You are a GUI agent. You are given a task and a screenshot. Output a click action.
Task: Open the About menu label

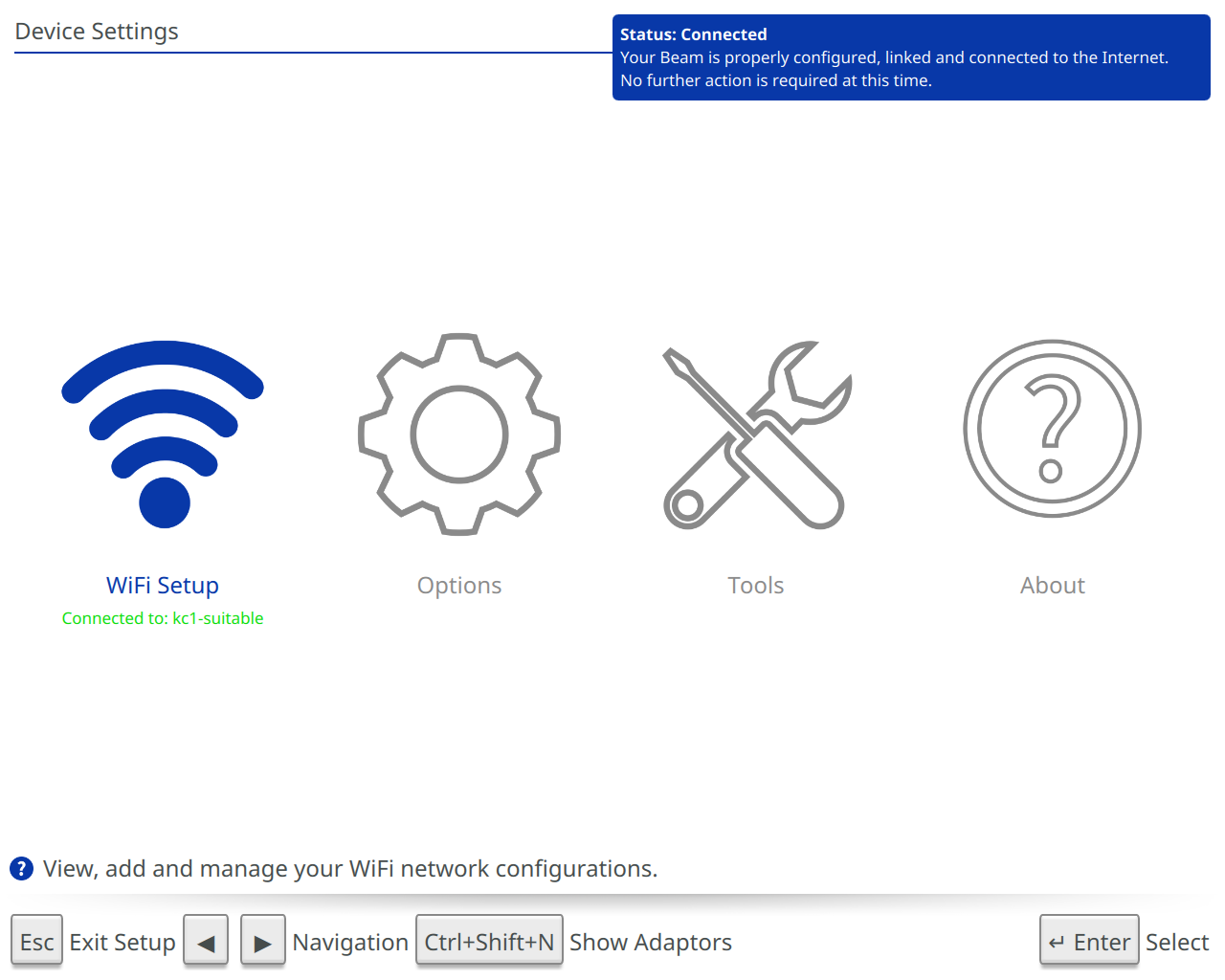coord(1052,585)
